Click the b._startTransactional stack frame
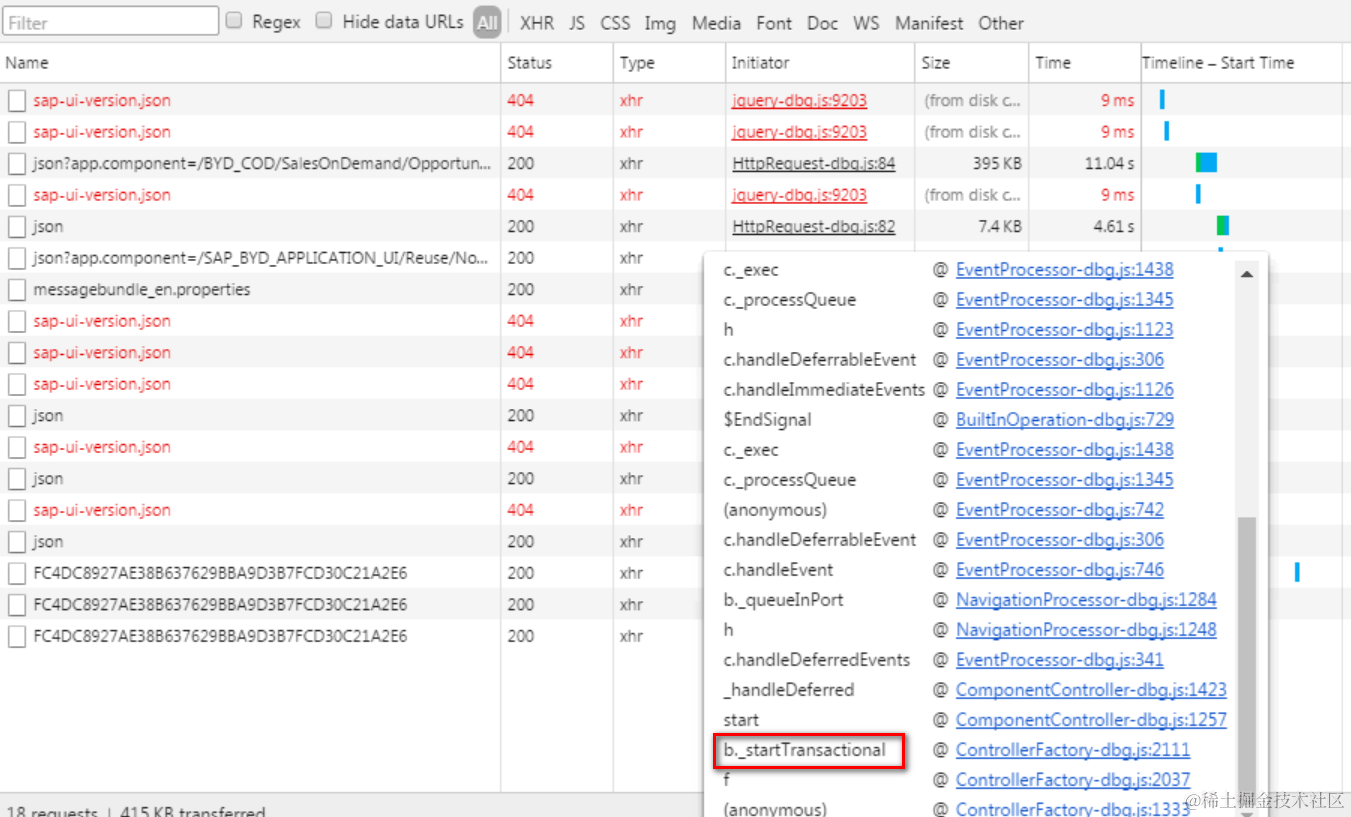 (804, 749)
